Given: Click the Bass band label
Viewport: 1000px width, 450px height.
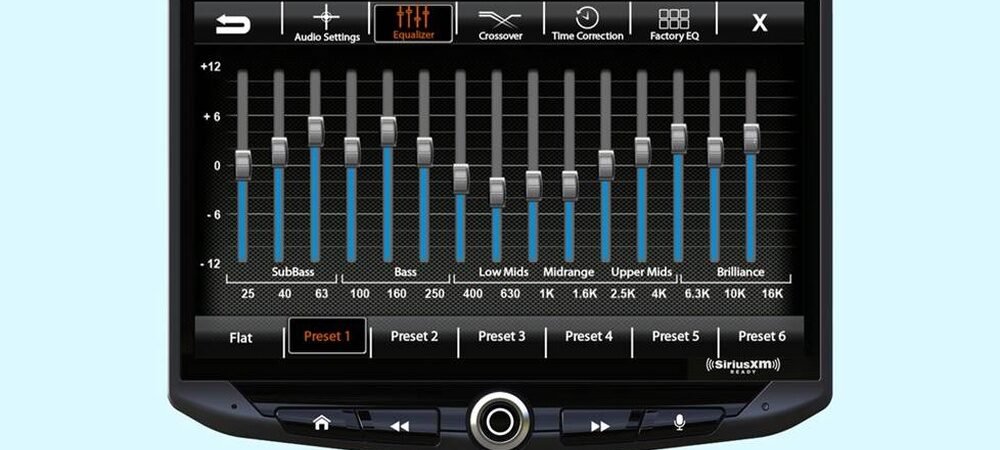Looking at the screenshot, I should coord(405,272).
